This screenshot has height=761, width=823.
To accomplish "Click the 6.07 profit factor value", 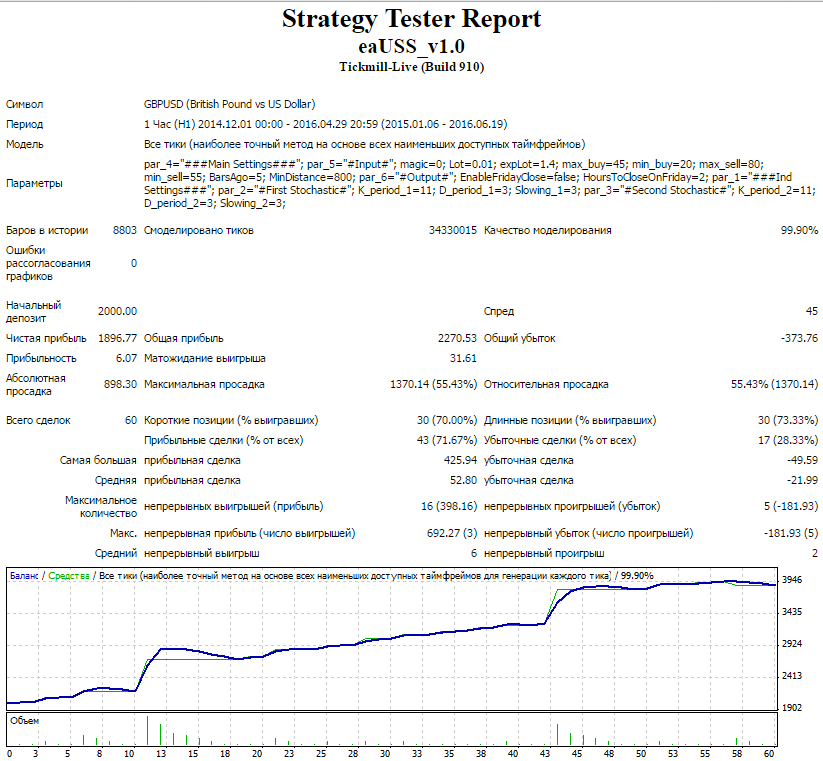I will point(126,358).
